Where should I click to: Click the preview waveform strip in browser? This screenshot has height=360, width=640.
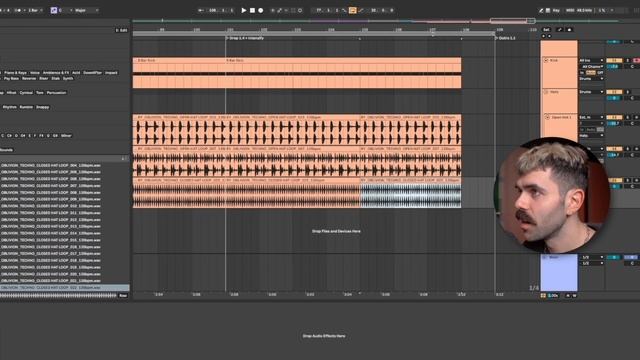coord(58,296)
